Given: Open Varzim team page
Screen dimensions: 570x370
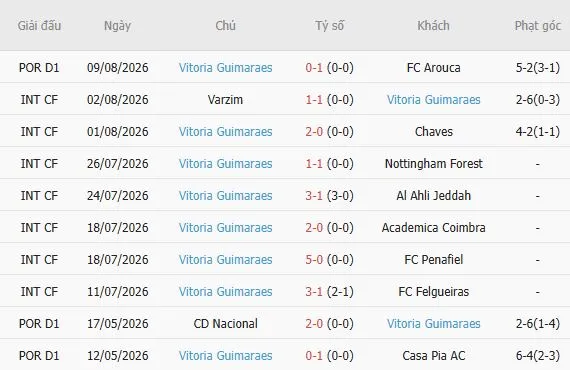Looking at the screenshot, I should click(x=225, y=100).
